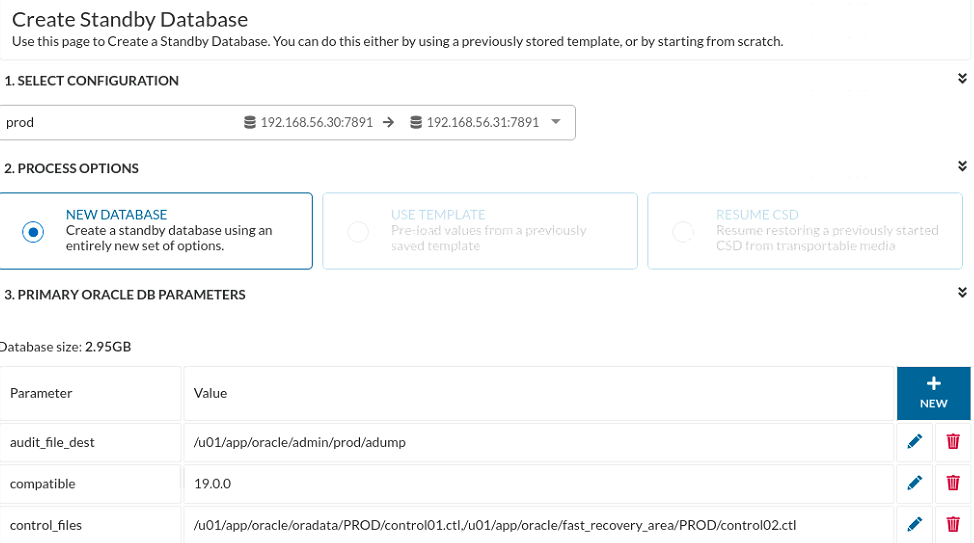The width and height of the screenshot is (974, 543).
Task: Delete the audit_file_dest parameter trash icon
Action: click(x=953, y=442)
